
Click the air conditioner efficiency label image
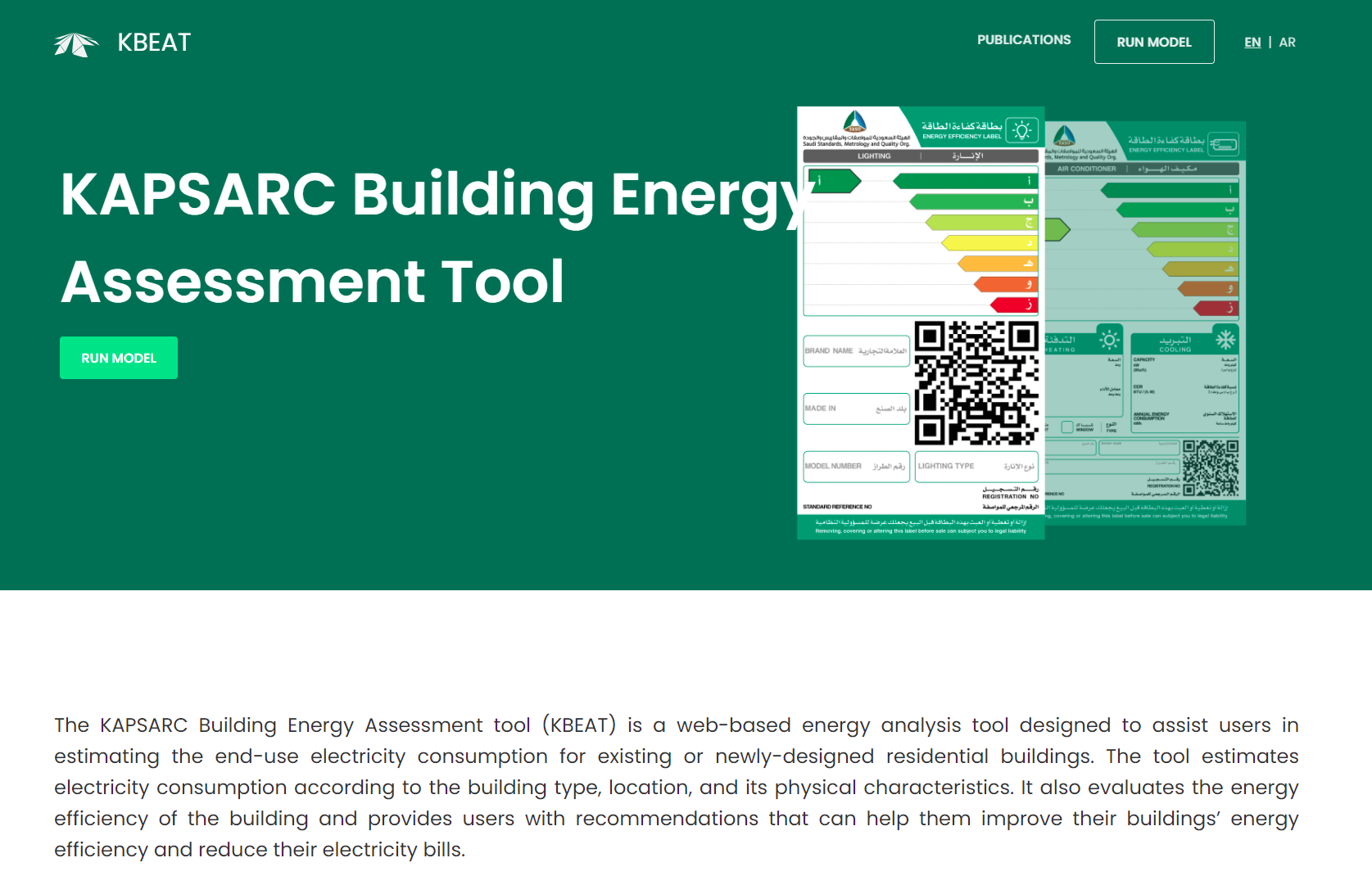[x=1146, y=323]
